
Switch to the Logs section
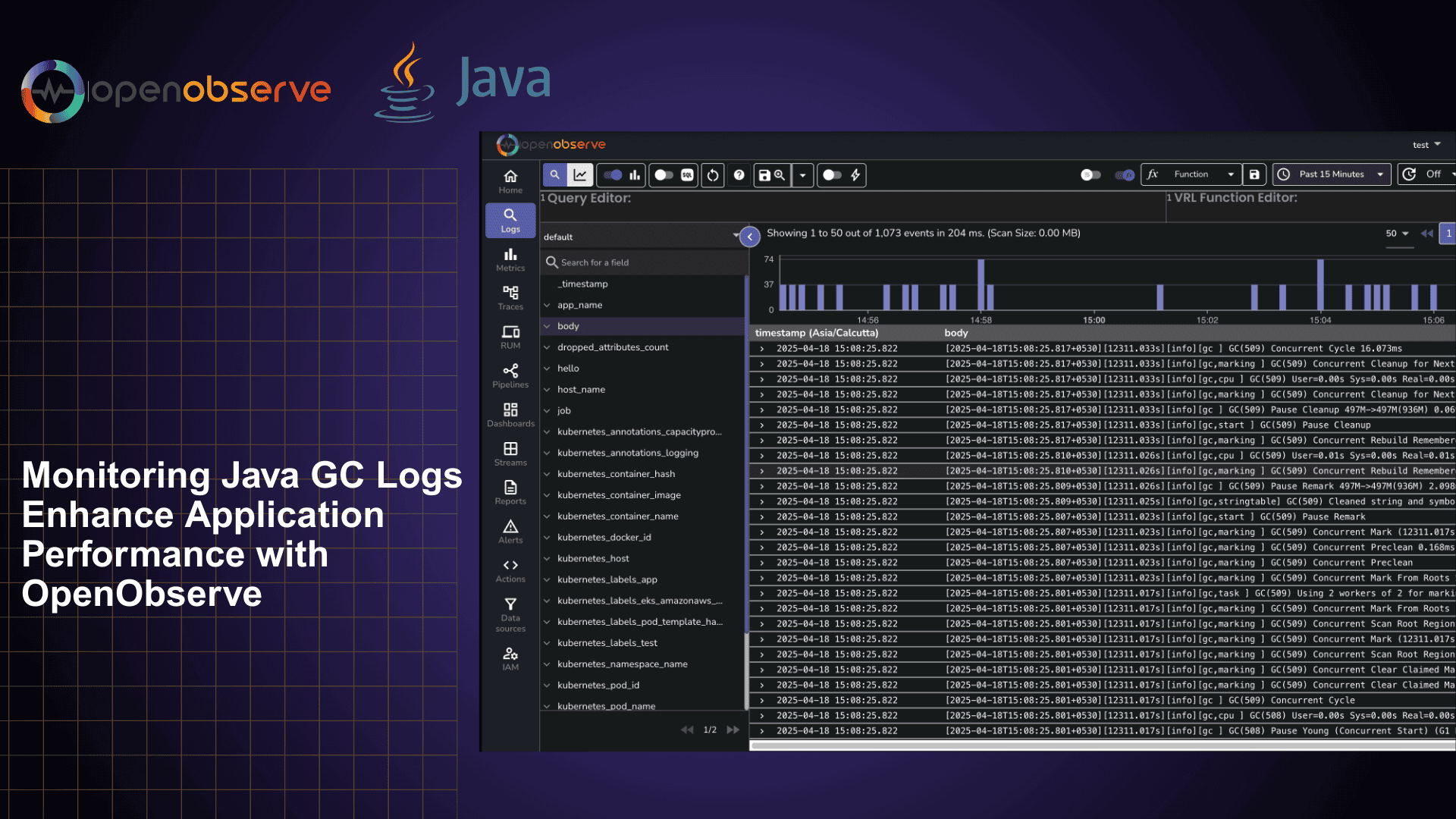(510, 220)
